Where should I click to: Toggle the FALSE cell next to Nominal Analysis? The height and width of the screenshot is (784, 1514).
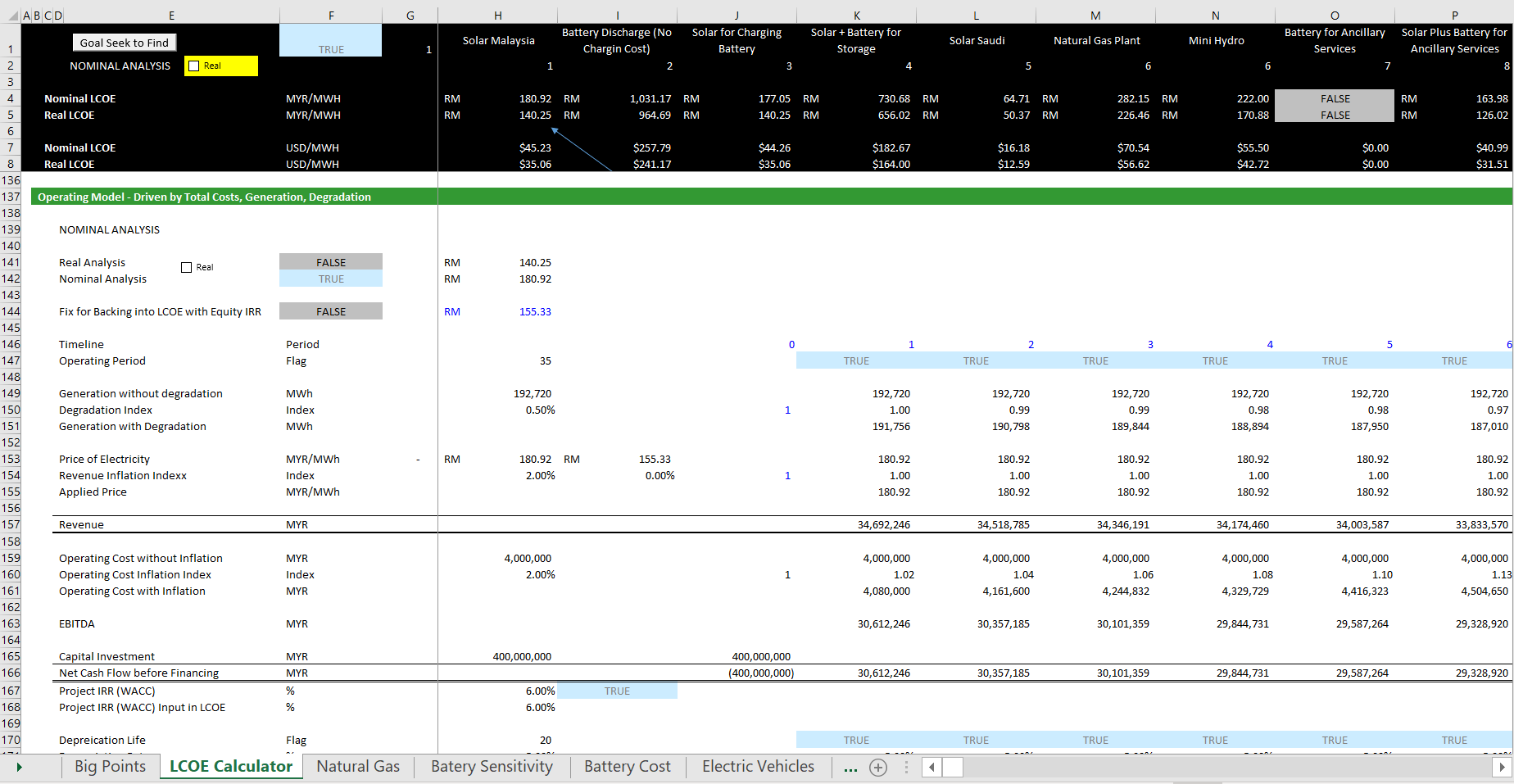pyautogui.click(x=331, y=262)
